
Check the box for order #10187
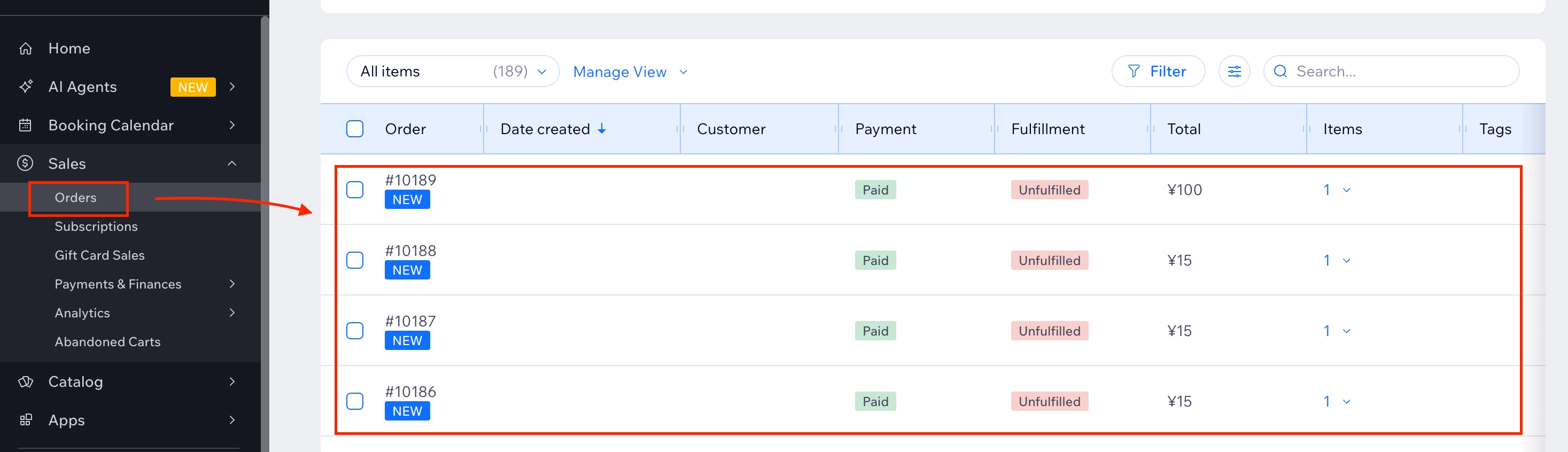pyautogui.click(x=355, y=331)
